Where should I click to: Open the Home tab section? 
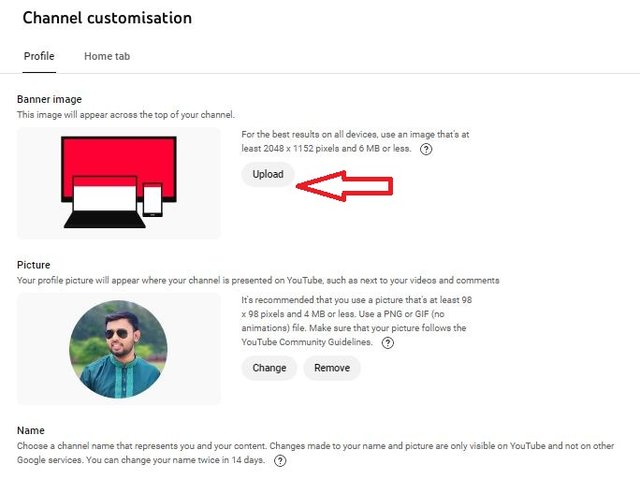pyautogui.click(x=107, y=56)
